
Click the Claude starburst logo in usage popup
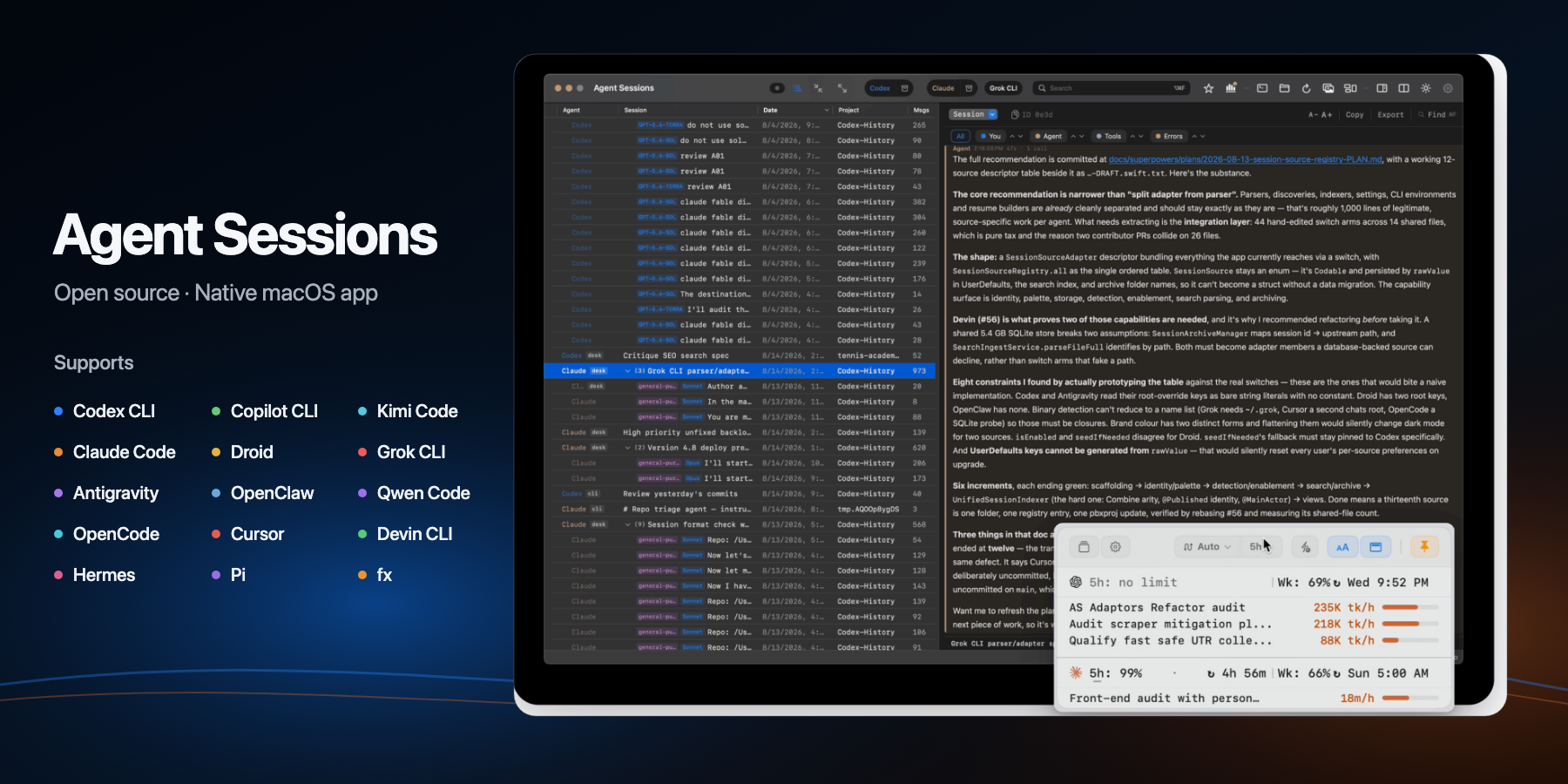[1076, 672]
